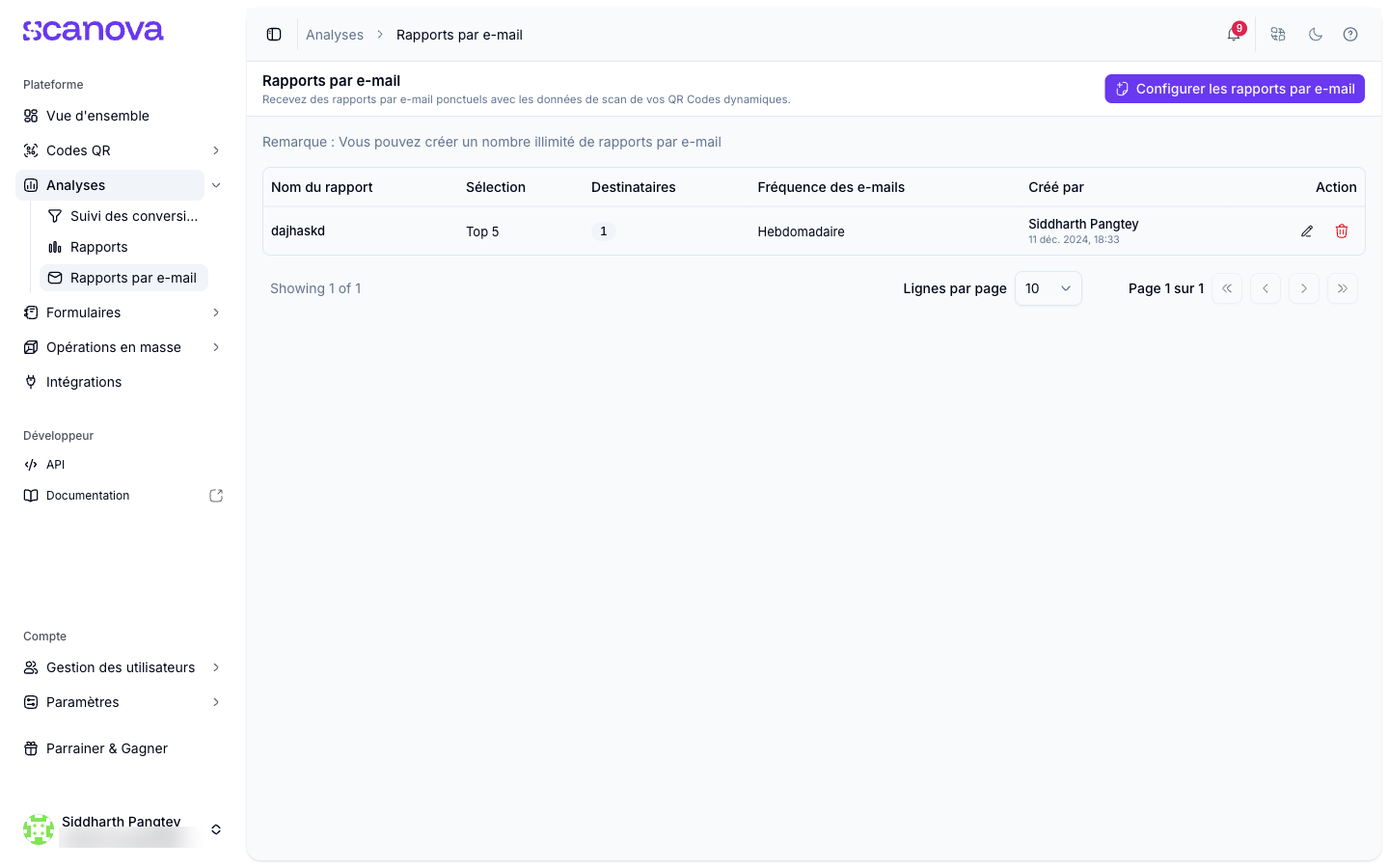Edit the dajhaskd report with pencil icon
The image size is (1389, 868).
(x=1307, y=231)
